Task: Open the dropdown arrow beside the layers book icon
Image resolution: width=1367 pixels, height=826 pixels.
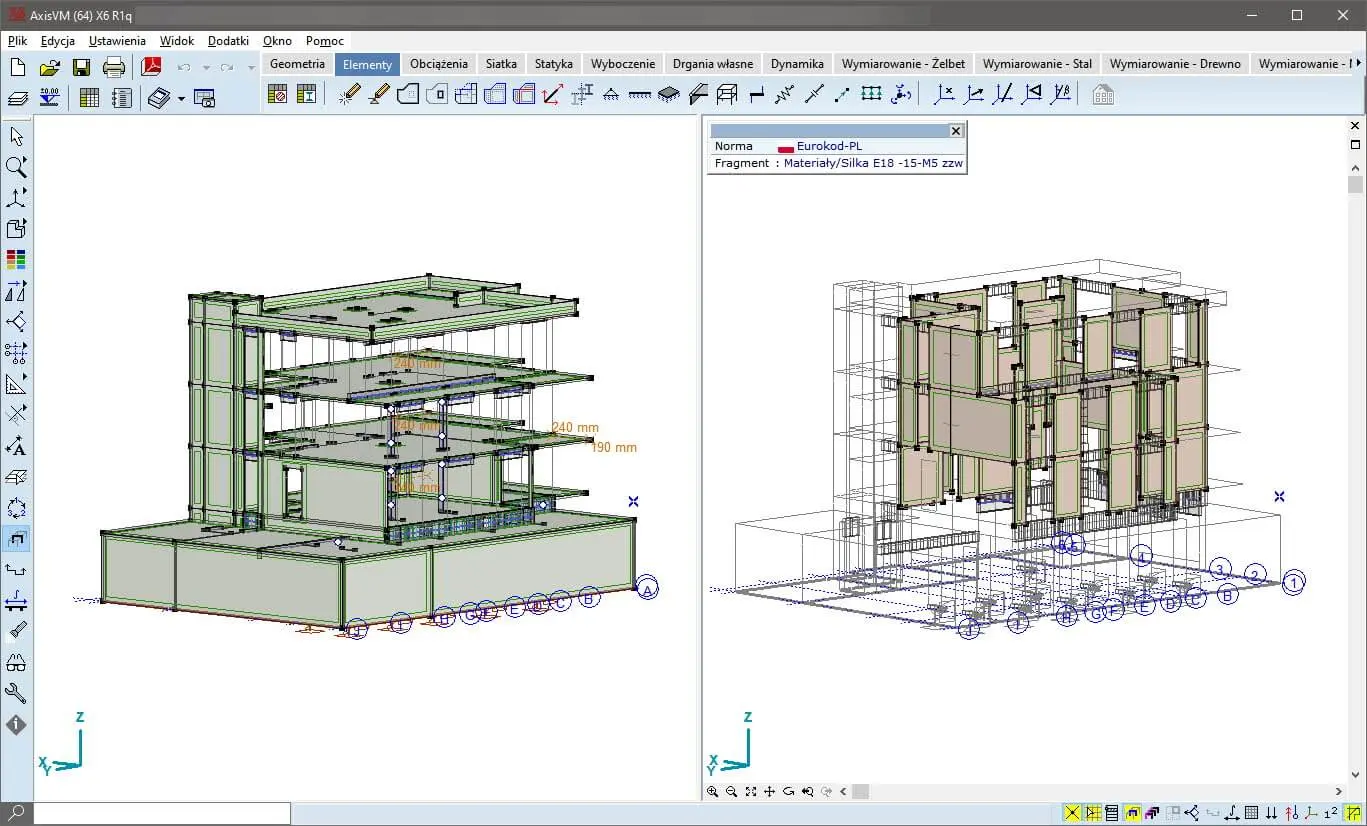Action: (x=181, y=98)
